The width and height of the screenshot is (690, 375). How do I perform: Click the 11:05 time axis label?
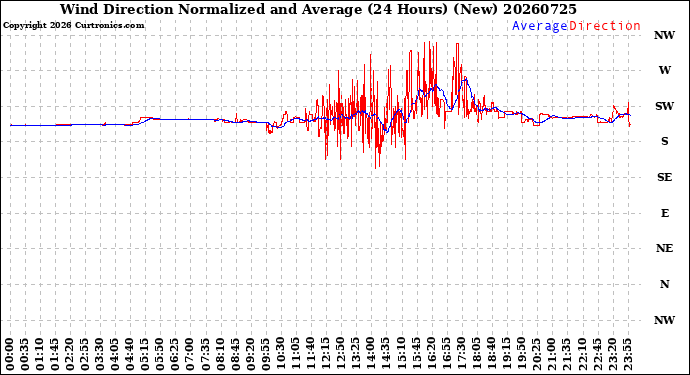click(295, 354)
